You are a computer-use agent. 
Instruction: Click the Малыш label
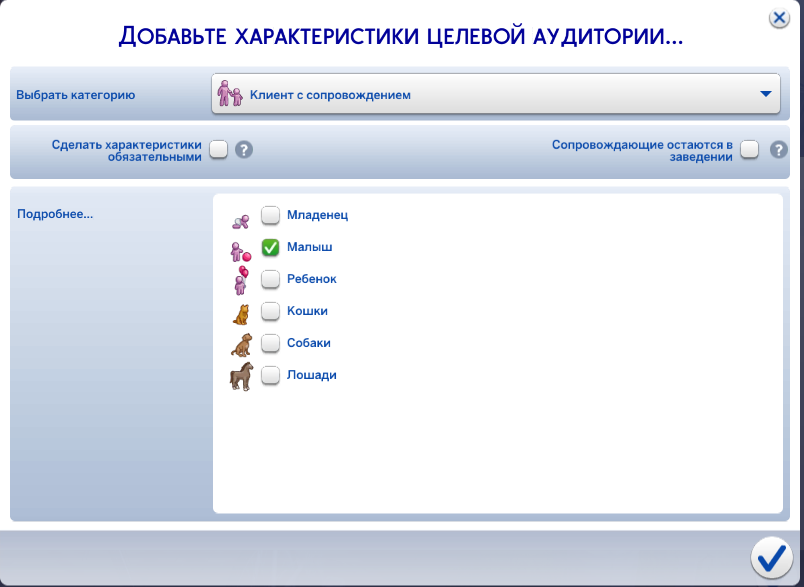310,247
